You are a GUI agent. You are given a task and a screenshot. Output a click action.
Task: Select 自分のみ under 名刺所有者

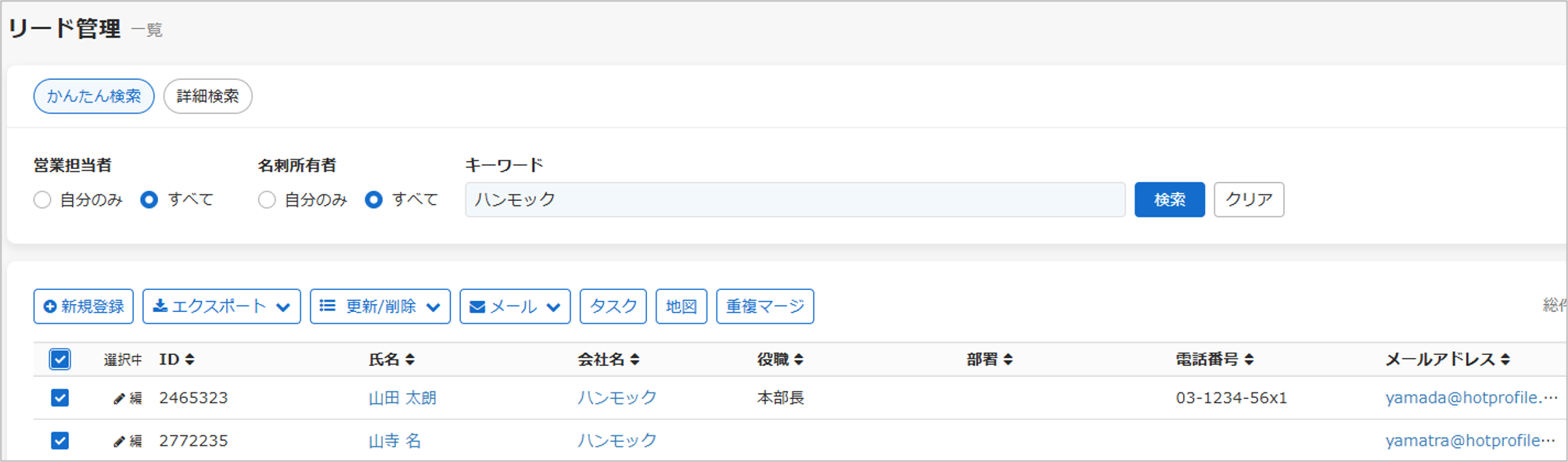tap(267, 200)
